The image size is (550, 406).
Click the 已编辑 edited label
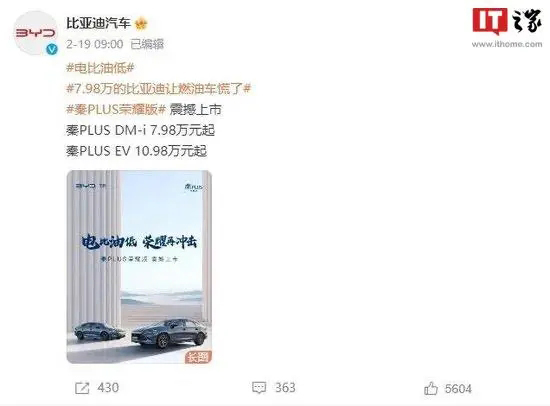(x=147, y=44)
